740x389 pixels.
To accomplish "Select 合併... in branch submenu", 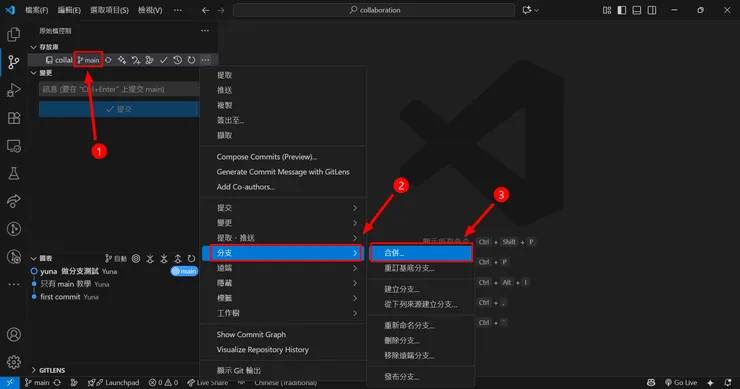I will tap(421, 253).
